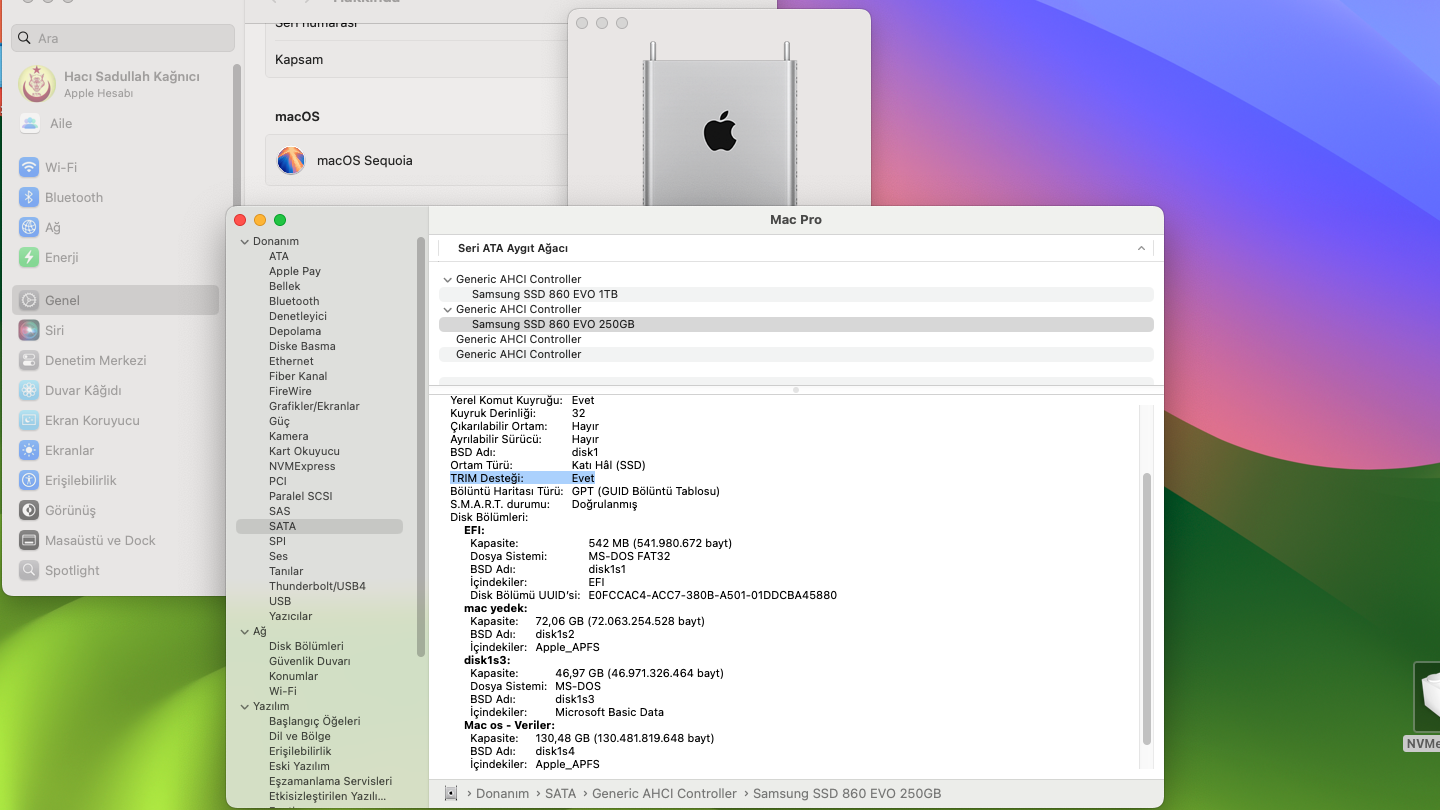
Task: Open Spotlight settings icon
Action: click(x=29, y=570)
